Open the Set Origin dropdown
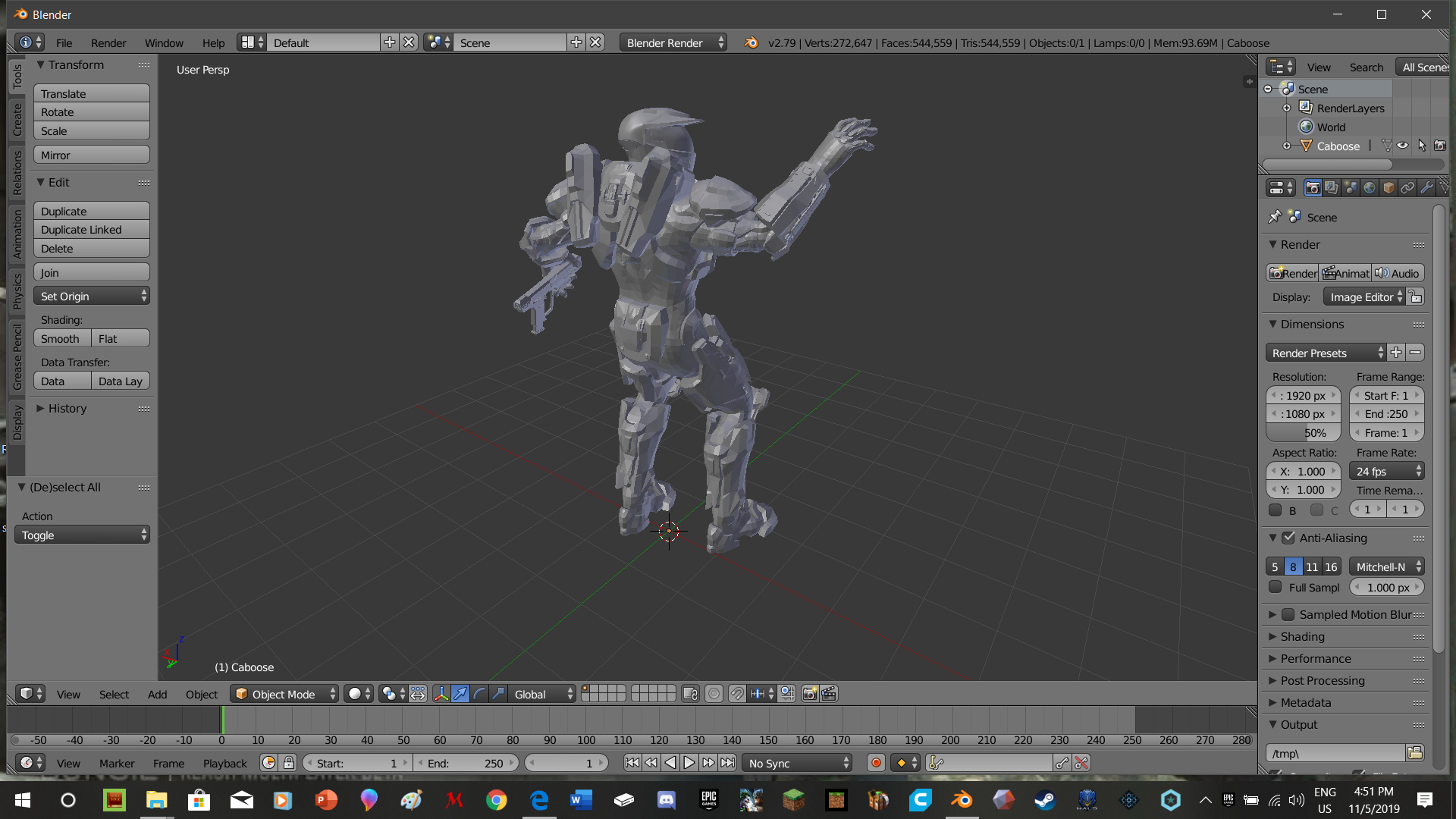This screenshot has width=1456, height=819. pos(92,296)
